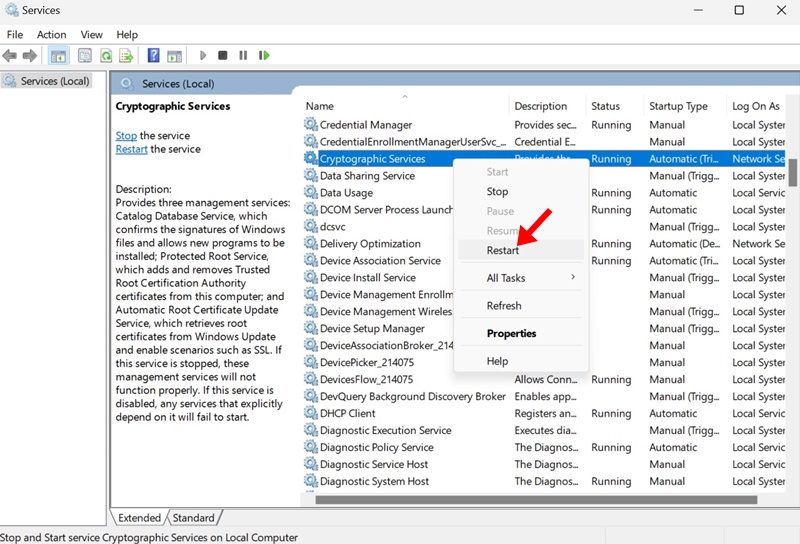Open the Action menu
Viewport: 800px width, 544px height.
click(x=51, y=35)
